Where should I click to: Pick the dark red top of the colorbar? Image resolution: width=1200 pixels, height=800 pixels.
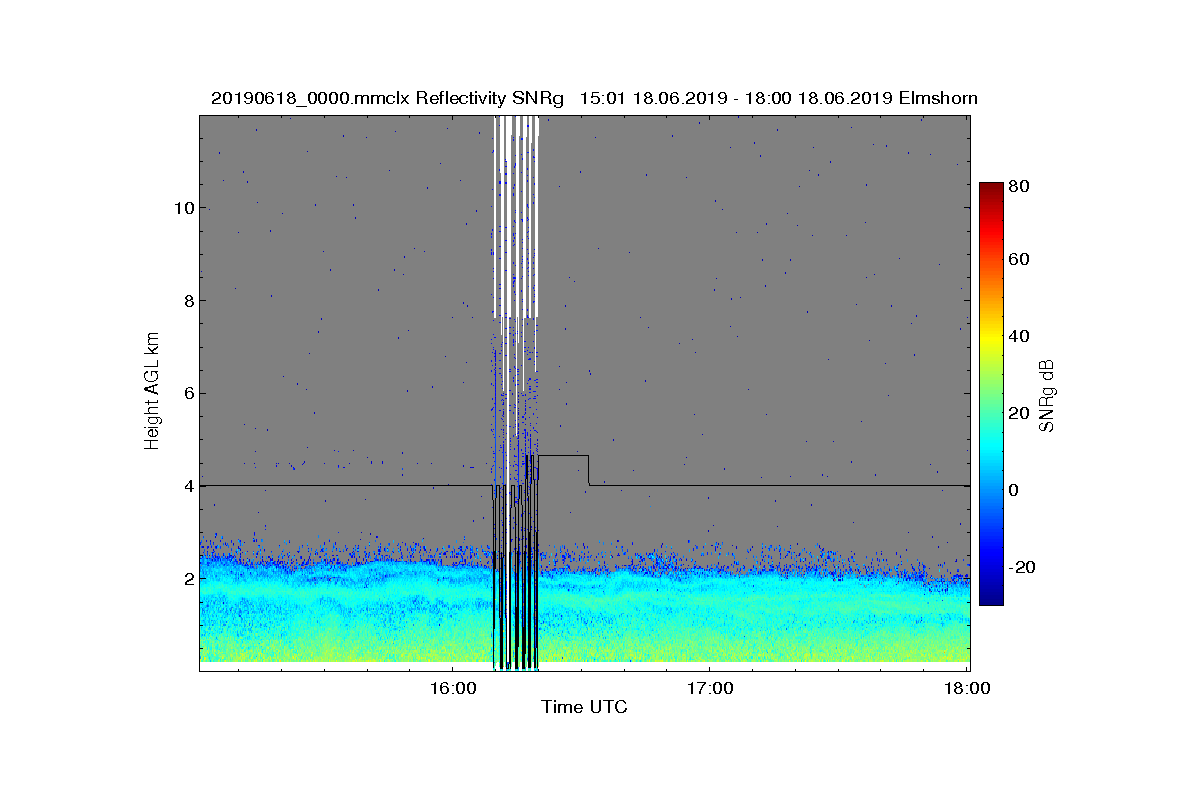(991, 190)
